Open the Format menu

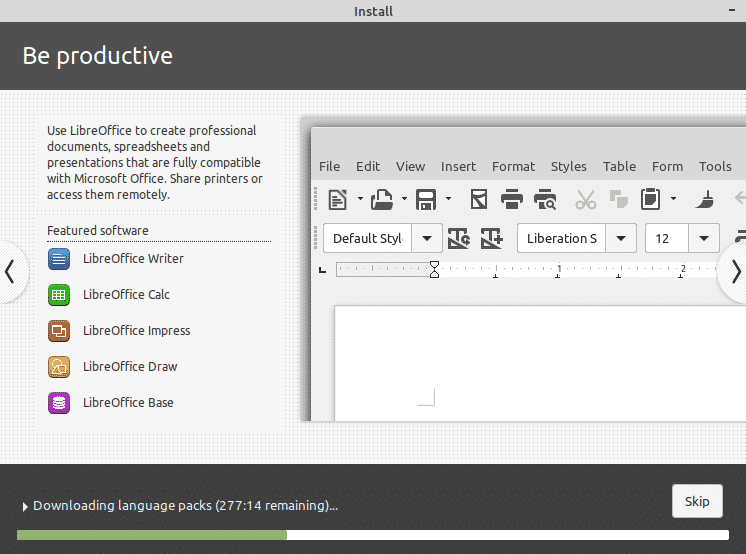[513, 166]
